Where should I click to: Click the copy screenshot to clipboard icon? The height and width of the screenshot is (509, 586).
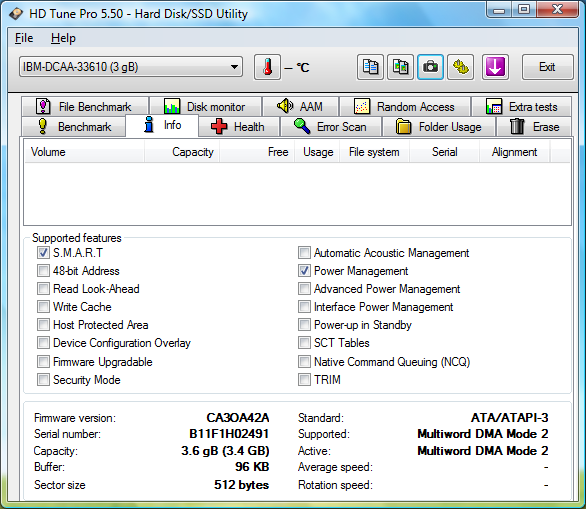tap(400, 67)
